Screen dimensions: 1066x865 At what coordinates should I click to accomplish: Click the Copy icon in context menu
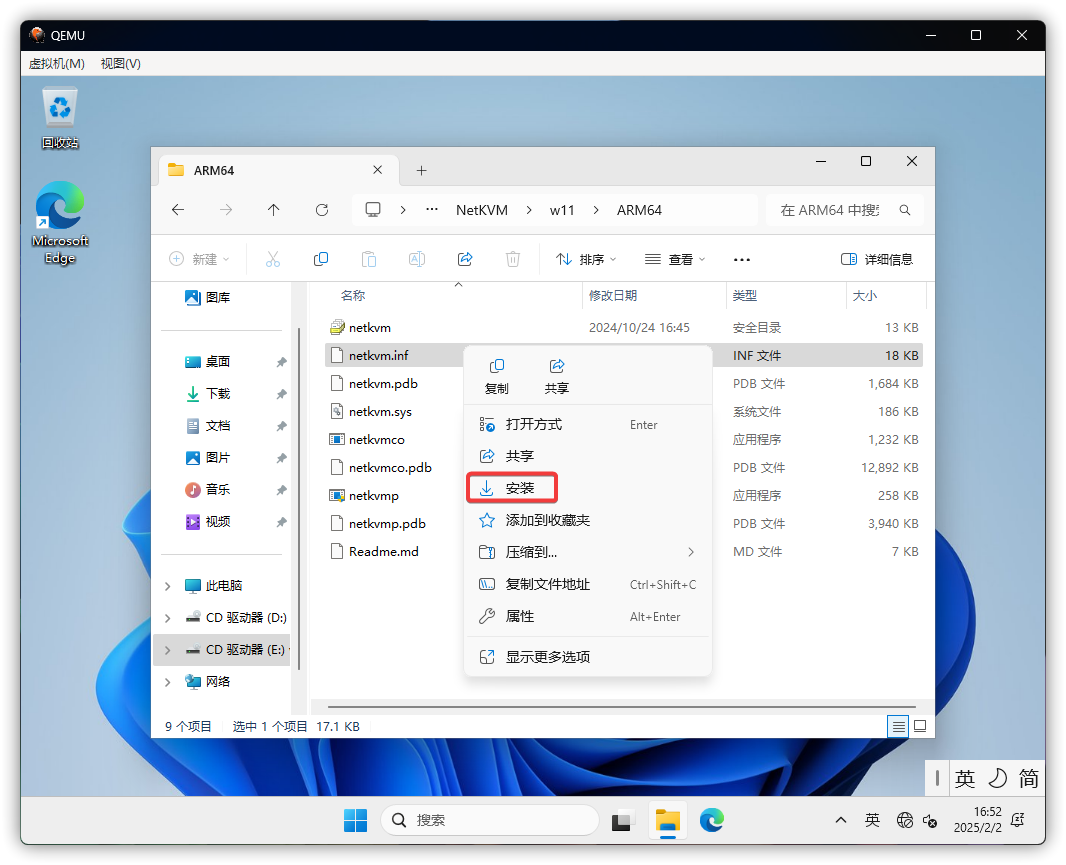click(x=496, y=375)
